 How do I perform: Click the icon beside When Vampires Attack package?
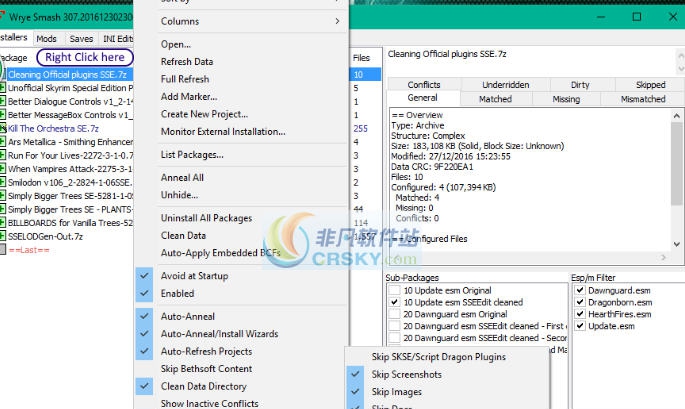pyautogui.click(x=2, y=169)
